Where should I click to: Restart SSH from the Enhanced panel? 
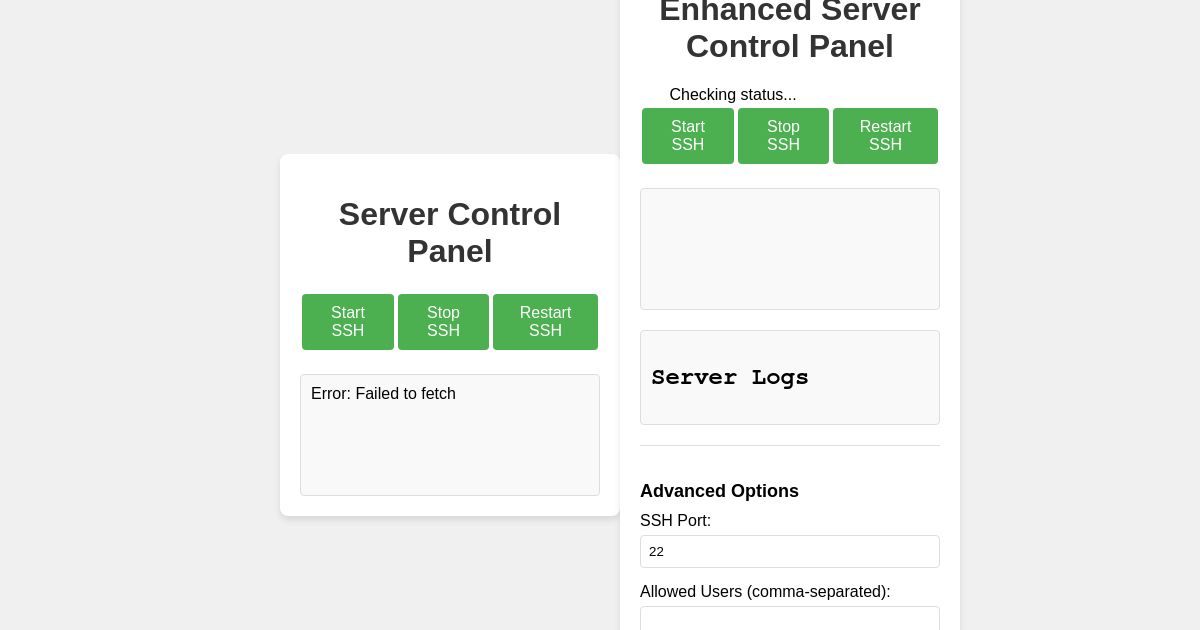(x=885, y=136)
